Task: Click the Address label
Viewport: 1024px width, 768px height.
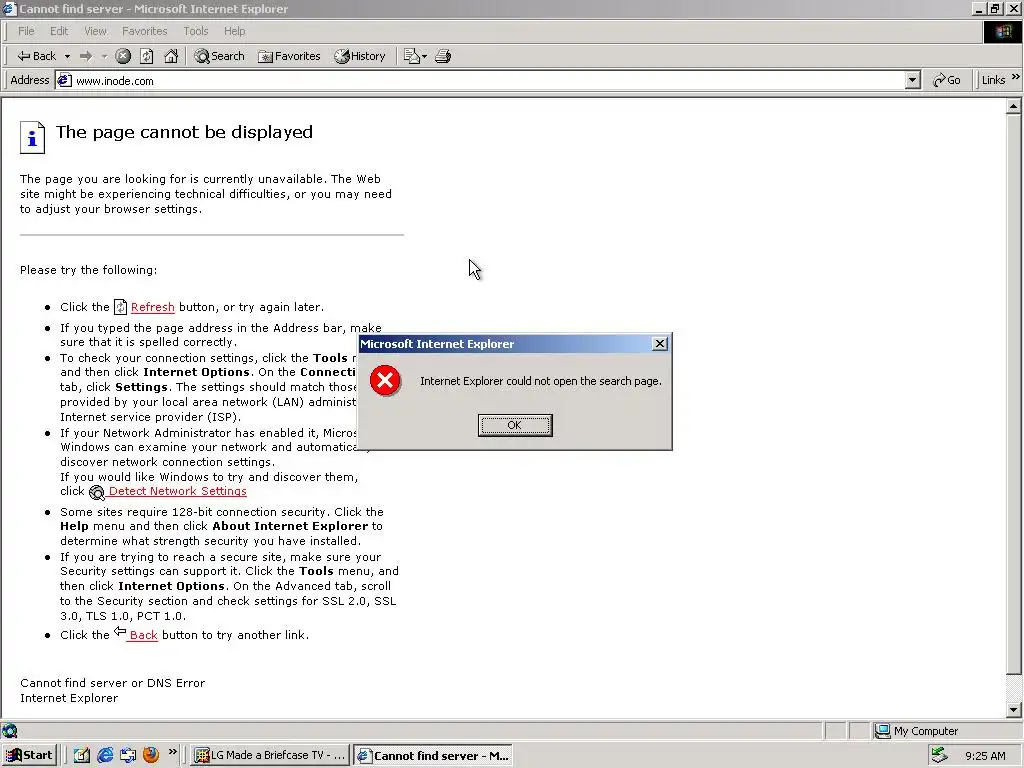Action: (x=29, y=80)
